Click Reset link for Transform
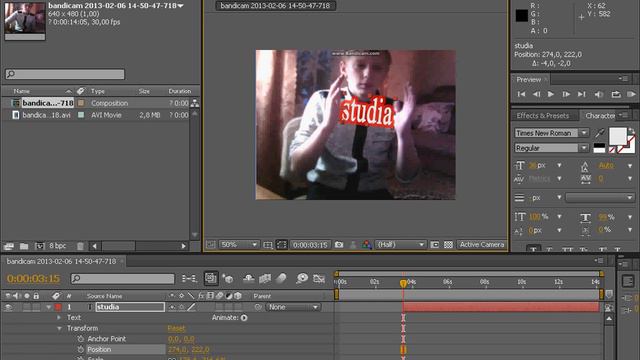 click(x=176, y=329)
